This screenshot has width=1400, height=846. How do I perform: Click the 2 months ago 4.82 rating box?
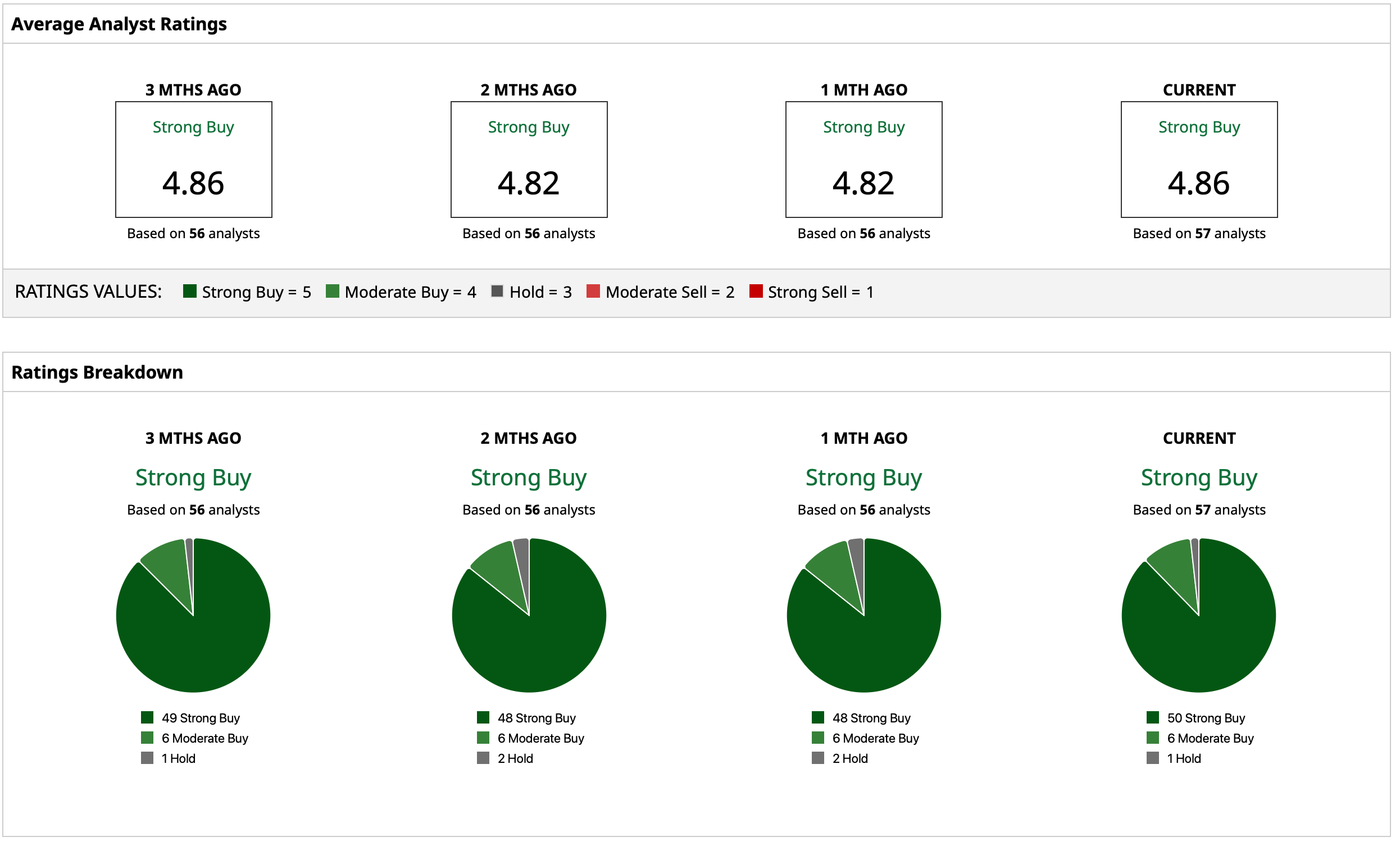pyautogui.click(x=529, y=160)
